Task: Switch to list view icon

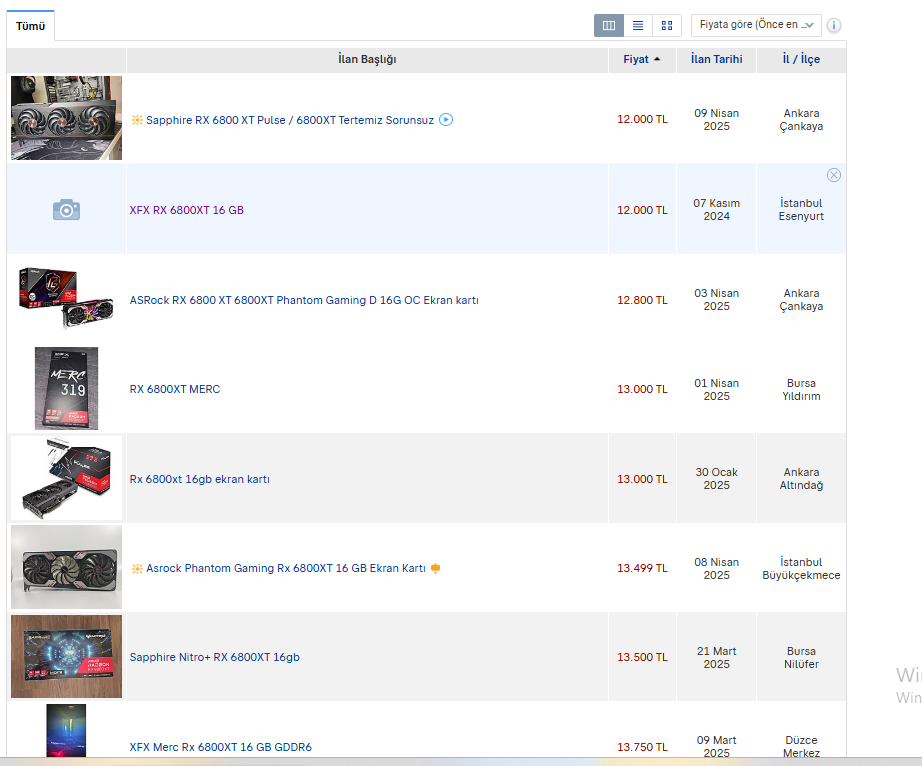Action: click(x=638, y=25)
